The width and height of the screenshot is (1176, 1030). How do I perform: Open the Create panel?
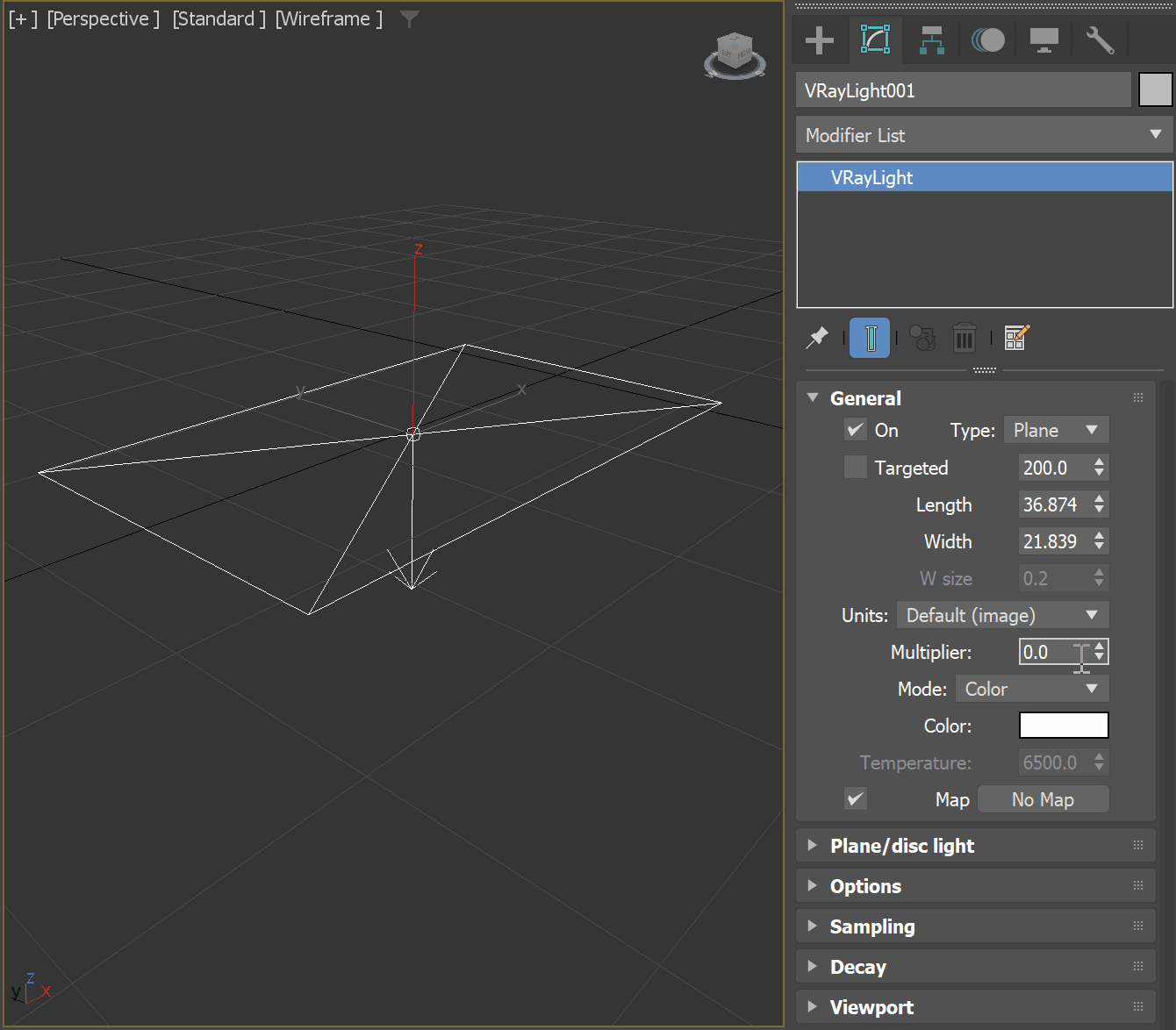pos(819,39)
